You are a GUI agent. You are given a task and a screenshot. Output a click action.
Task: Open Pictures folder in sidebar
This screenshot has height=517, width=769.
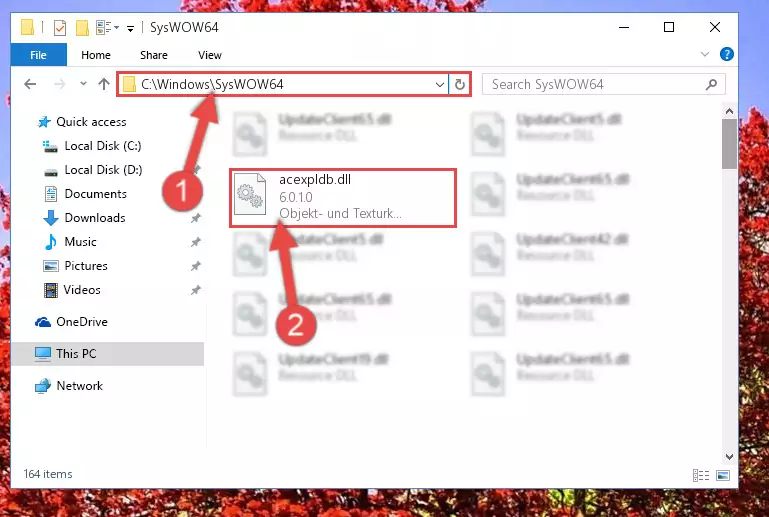coord(86,266)
